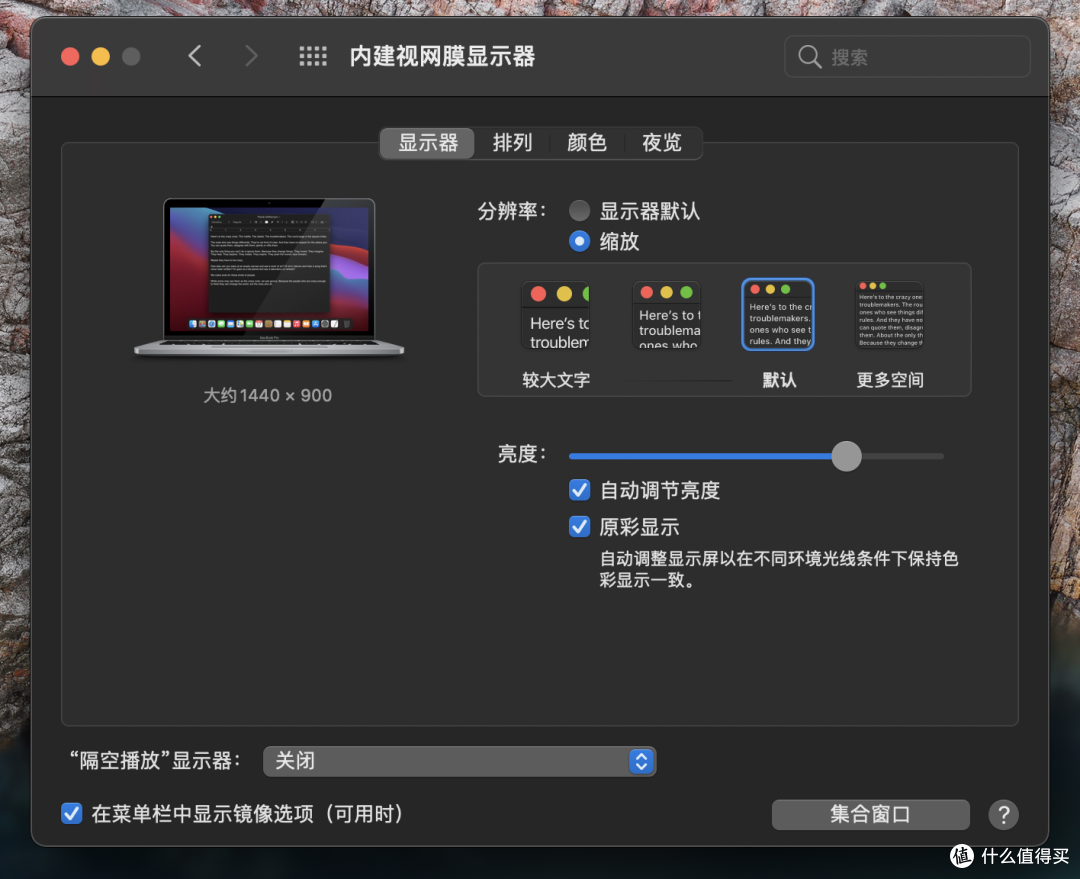Go back with the left chevron
Screen dimensions: 1080x879
[195, 56]
